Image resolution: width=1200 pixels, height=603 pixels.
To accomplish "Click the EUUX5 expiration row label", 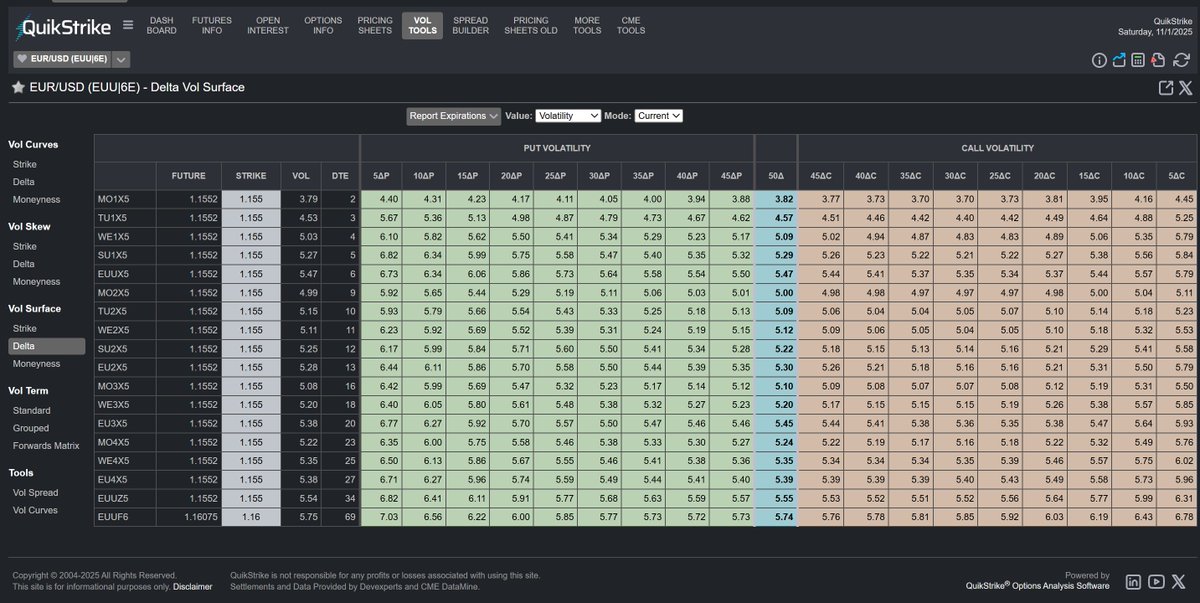I will [125, 273].
